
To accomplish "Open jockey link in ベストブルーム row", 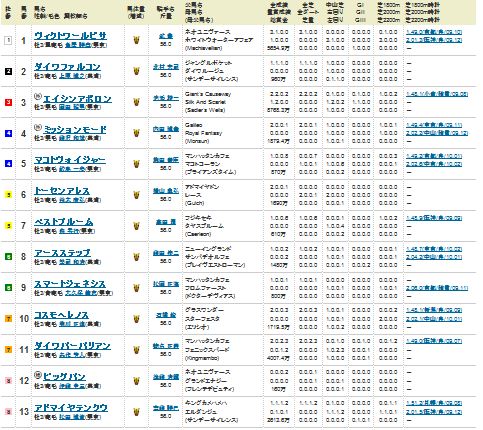I will pyautogui.click(x=166, y=222).
